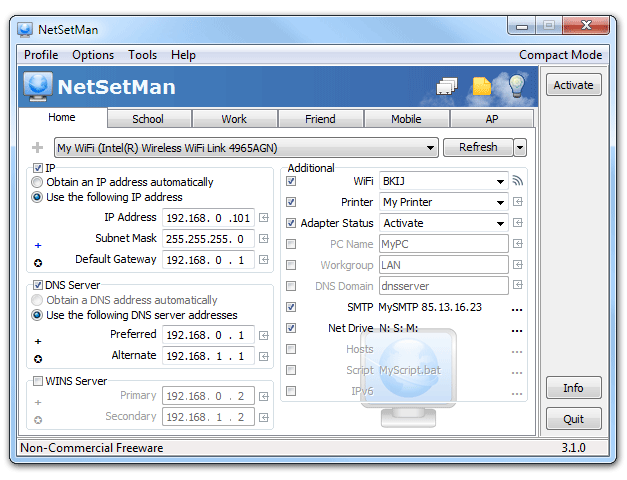Screen dimensions: 627x480
Task: Check the PC Name checkbox
Action: [291, 244]
